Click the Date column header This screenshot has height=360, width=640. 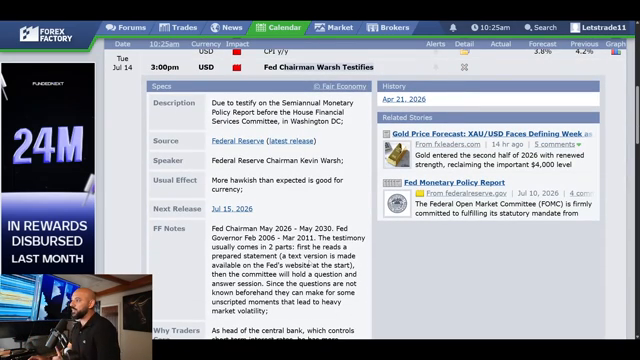[x=122, y=44]
